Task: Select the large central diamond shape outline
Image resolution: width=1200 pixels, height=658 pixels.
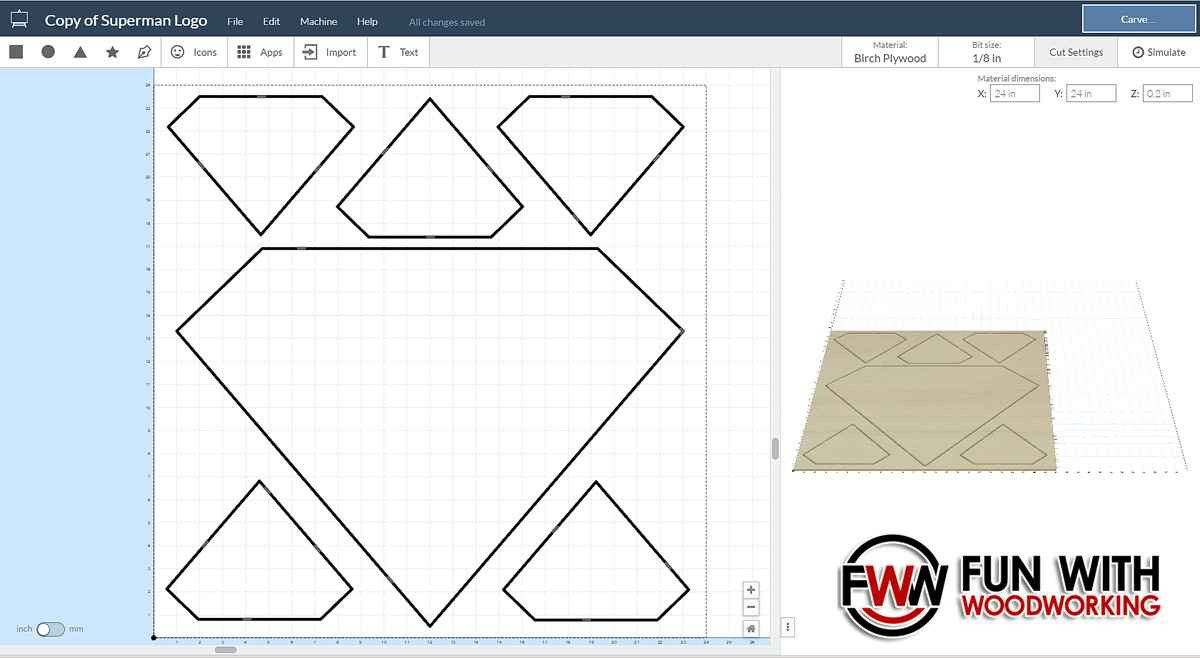Action: (x=430, y=437)
